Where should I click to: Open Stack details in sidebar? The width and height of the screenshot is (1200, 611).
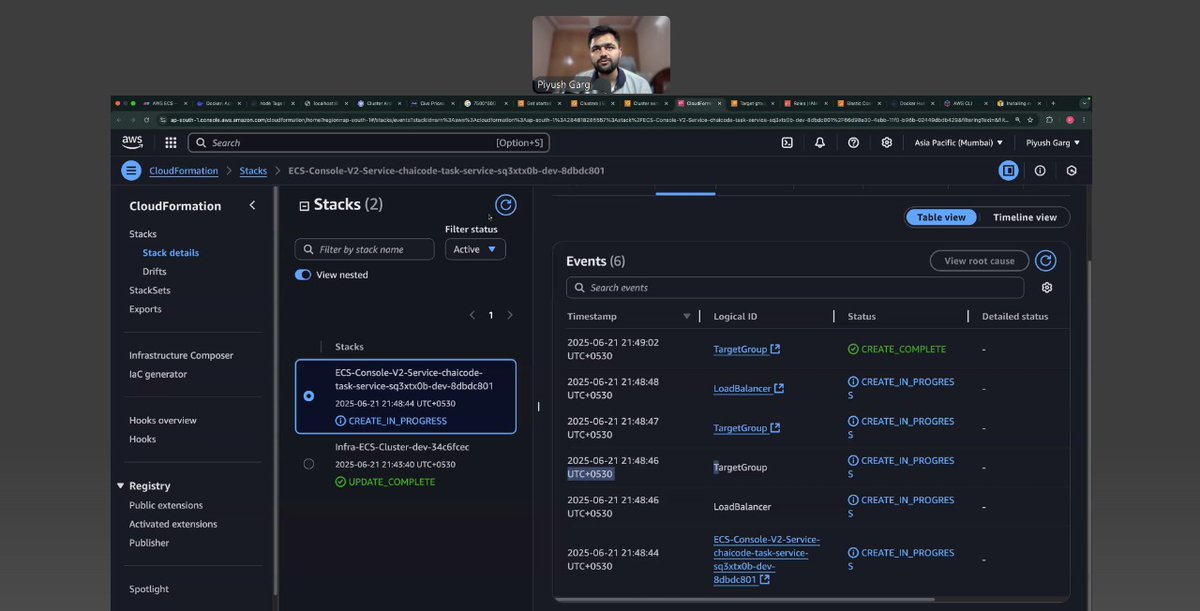pos(170,253)
